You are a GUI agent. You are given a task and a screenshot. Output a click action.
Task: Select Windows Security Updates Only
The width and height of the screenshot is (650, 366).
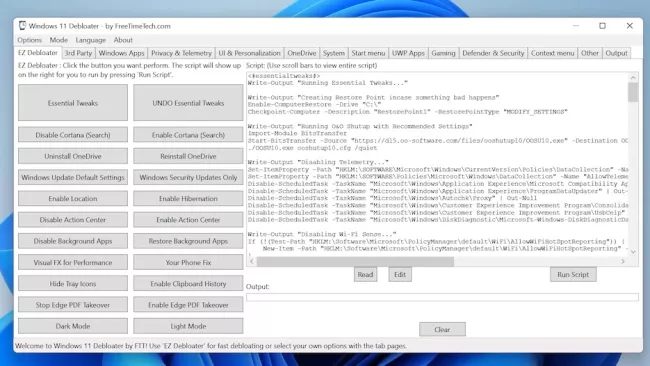188,177
